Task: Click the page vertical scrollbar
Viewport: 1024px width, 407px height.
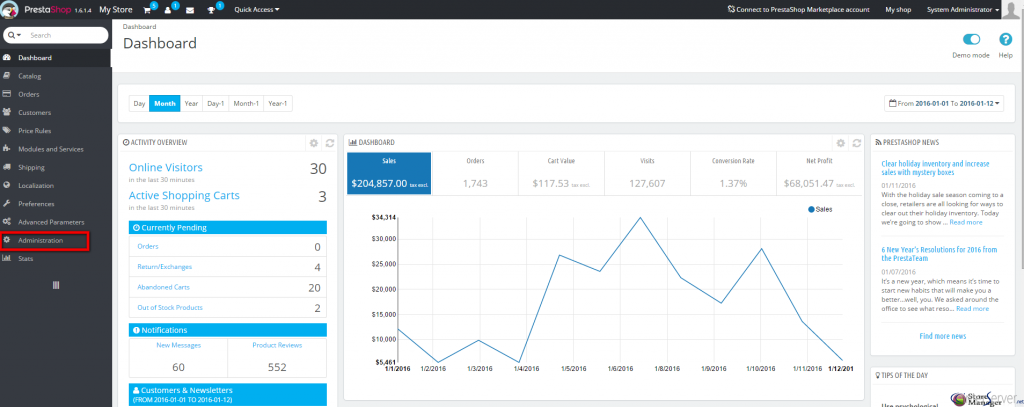Action: [x=1020, y=144]
